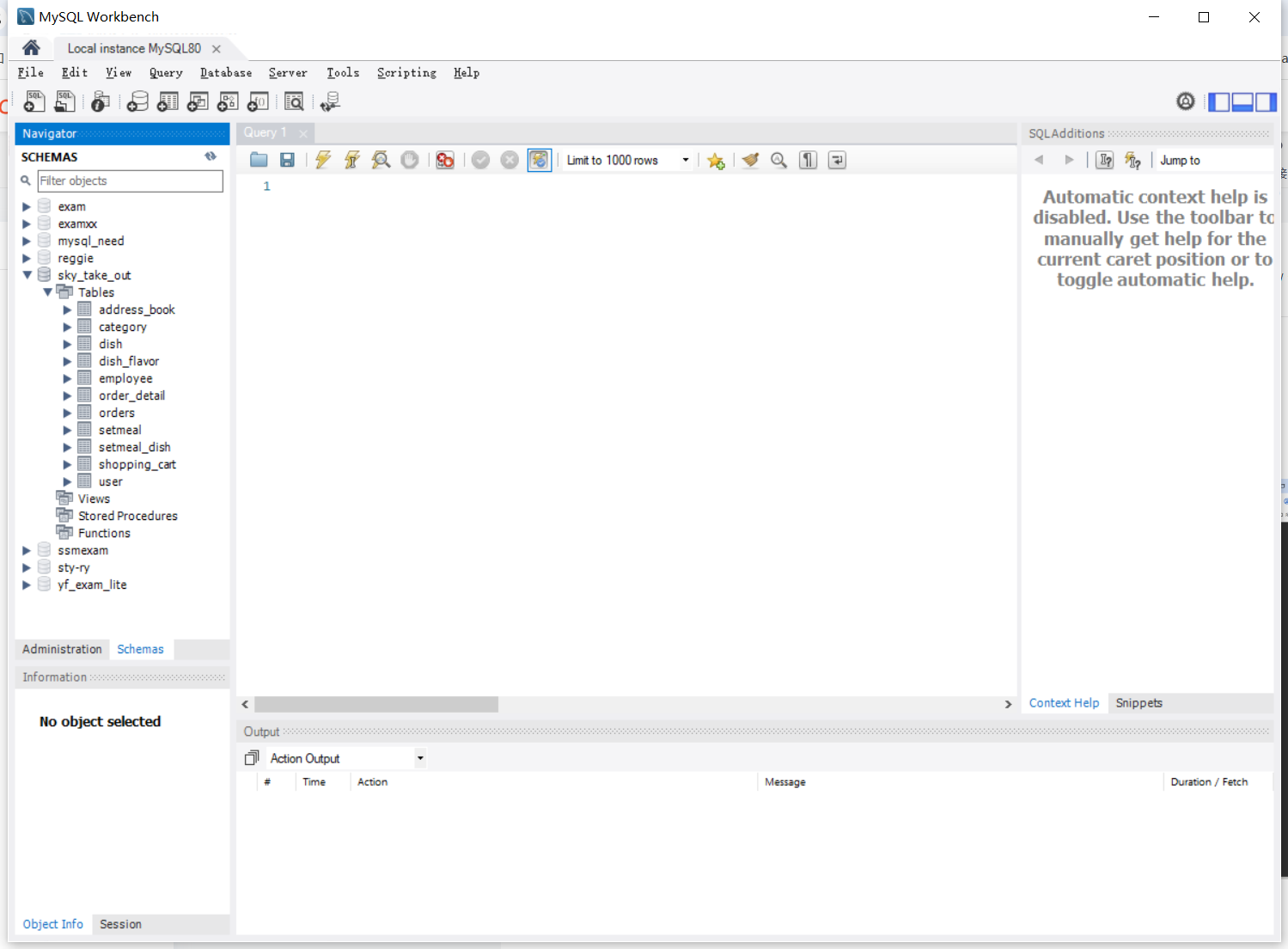1288x949 pixels.
Task: Open the Database menu
Action: pyautogui.click(x=226, y=73)
